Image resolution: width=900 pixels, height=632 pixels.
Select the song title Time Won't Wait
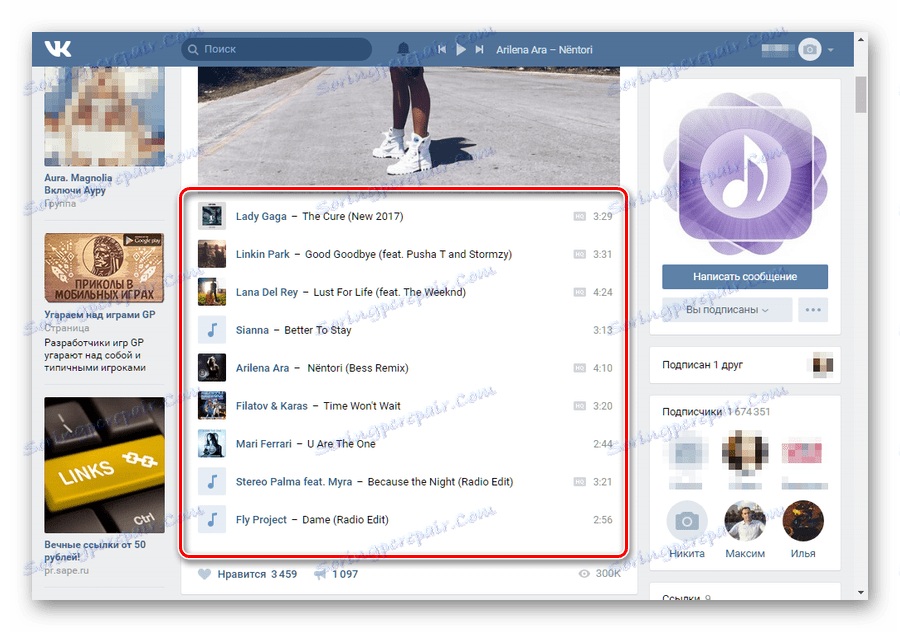(362, 406)
